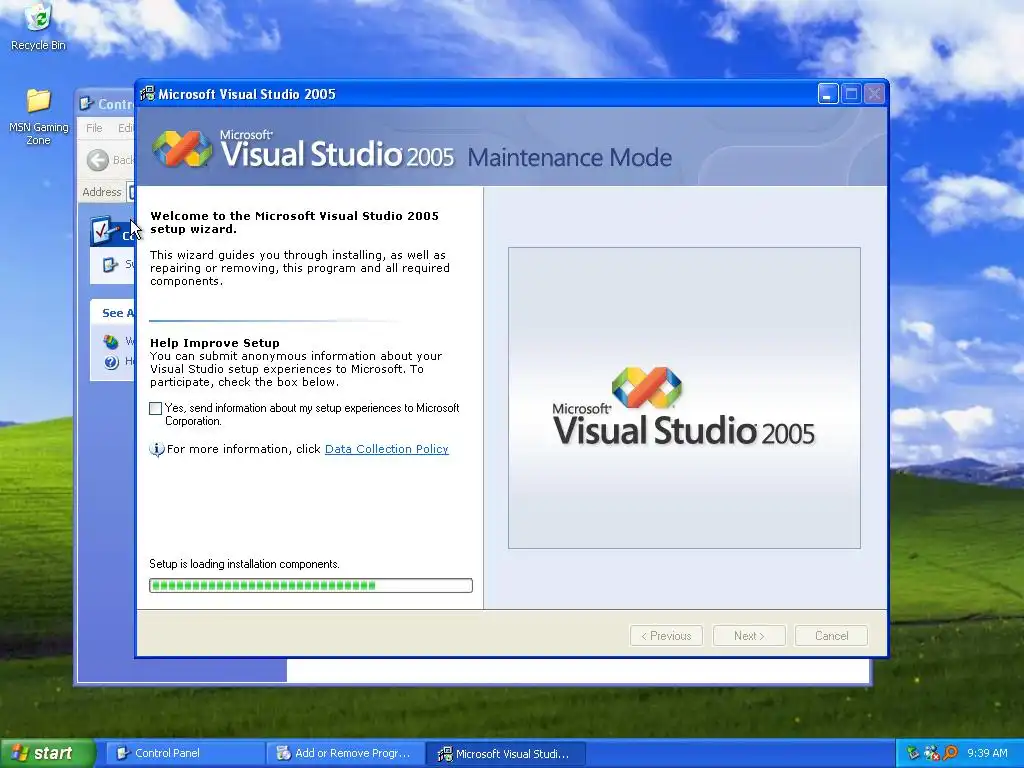Minimize the Visual Studio 2005 setup window
The width and height of the screenshot is (1024, 768).
click(x=827, y=94)
